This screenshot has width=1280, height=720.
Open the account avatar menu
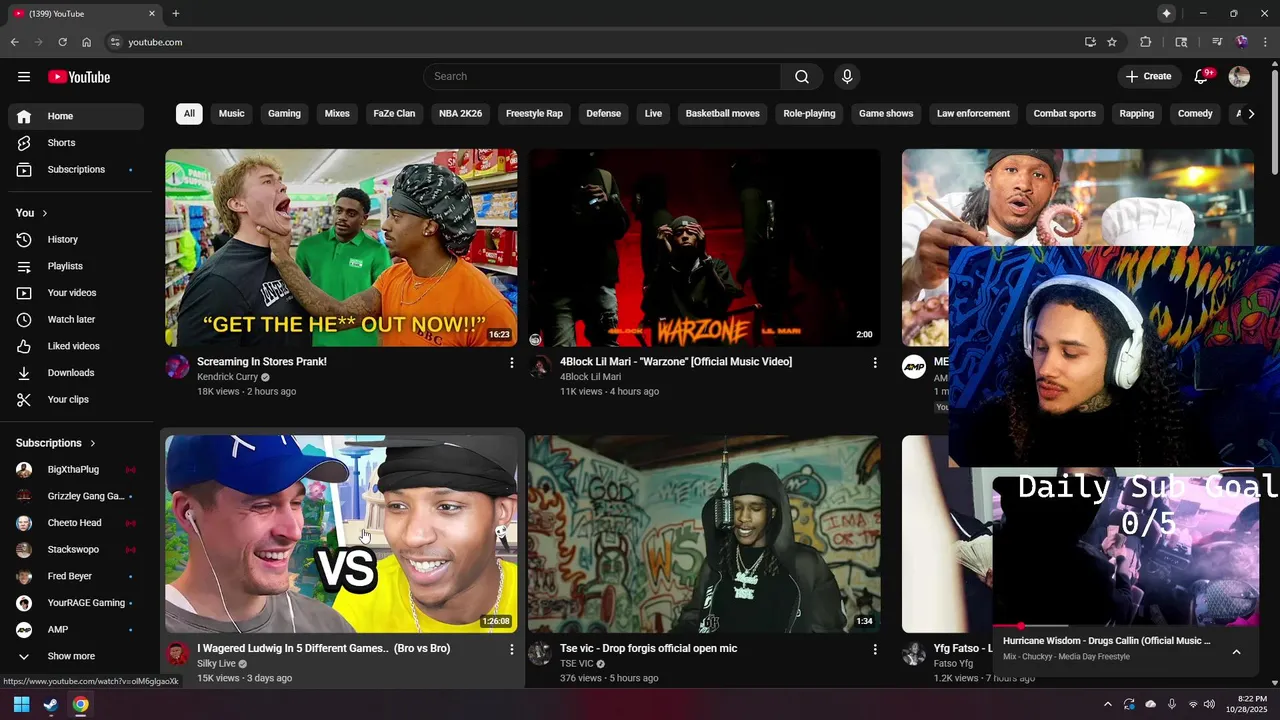pos(1239,77)
